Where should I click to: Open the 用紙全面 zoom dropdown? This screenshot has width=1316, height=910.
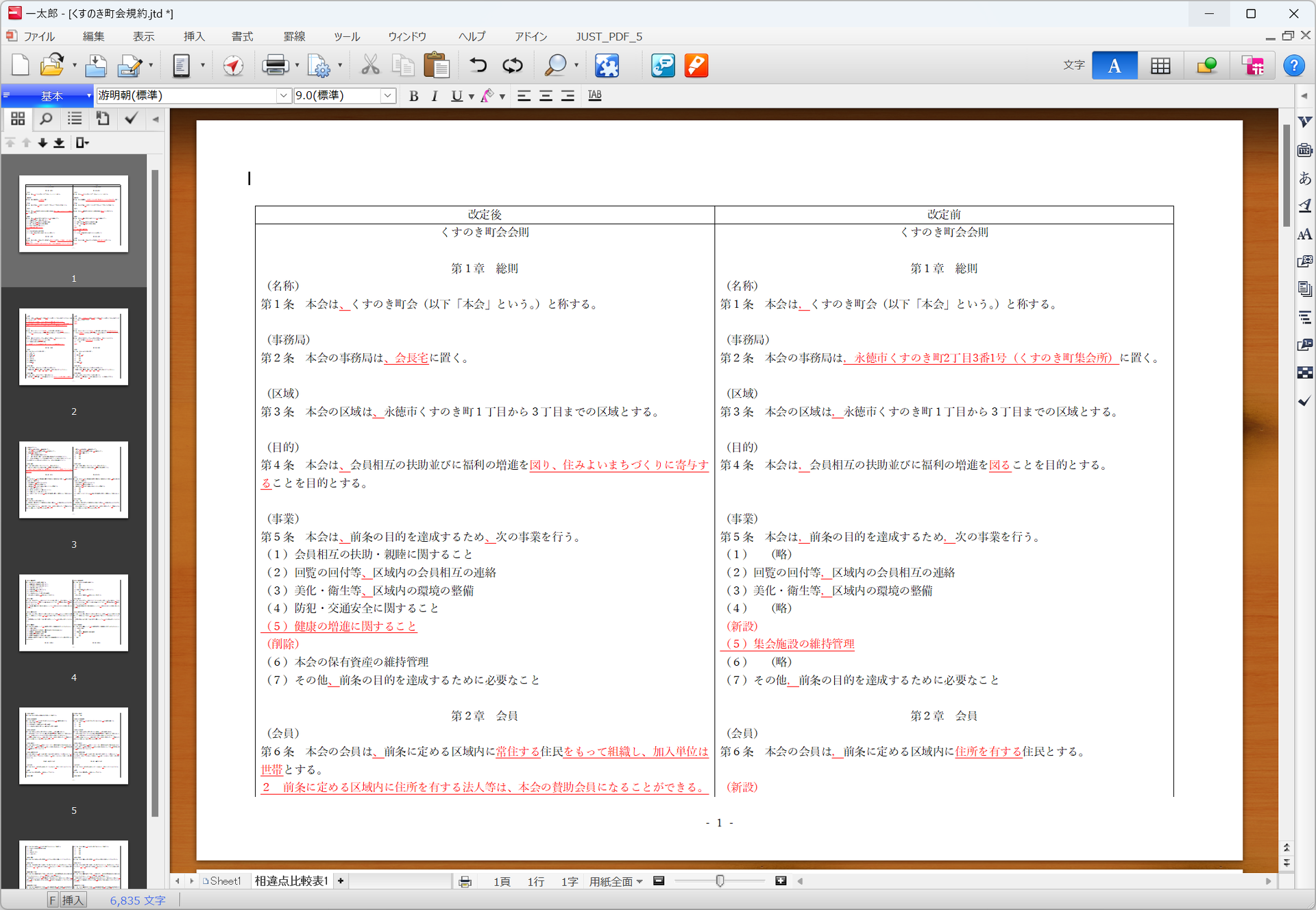[616, 882]
